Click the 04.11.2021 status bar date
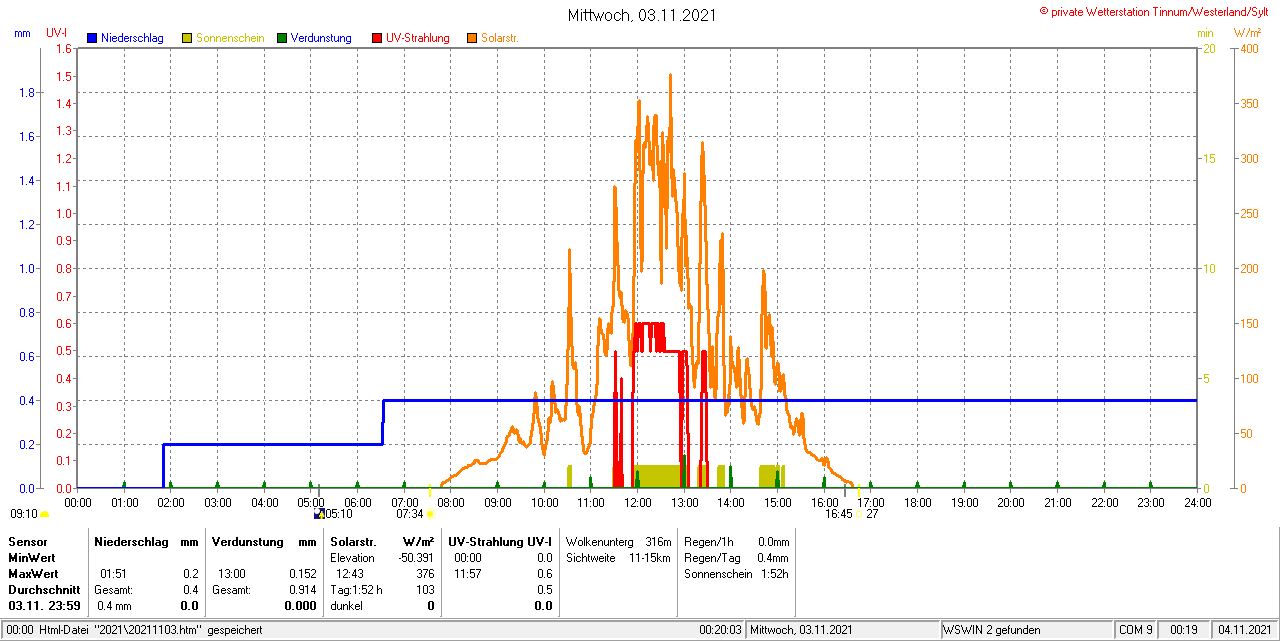This screenshot has height=641, width=1280. [x=1243, y=630]
